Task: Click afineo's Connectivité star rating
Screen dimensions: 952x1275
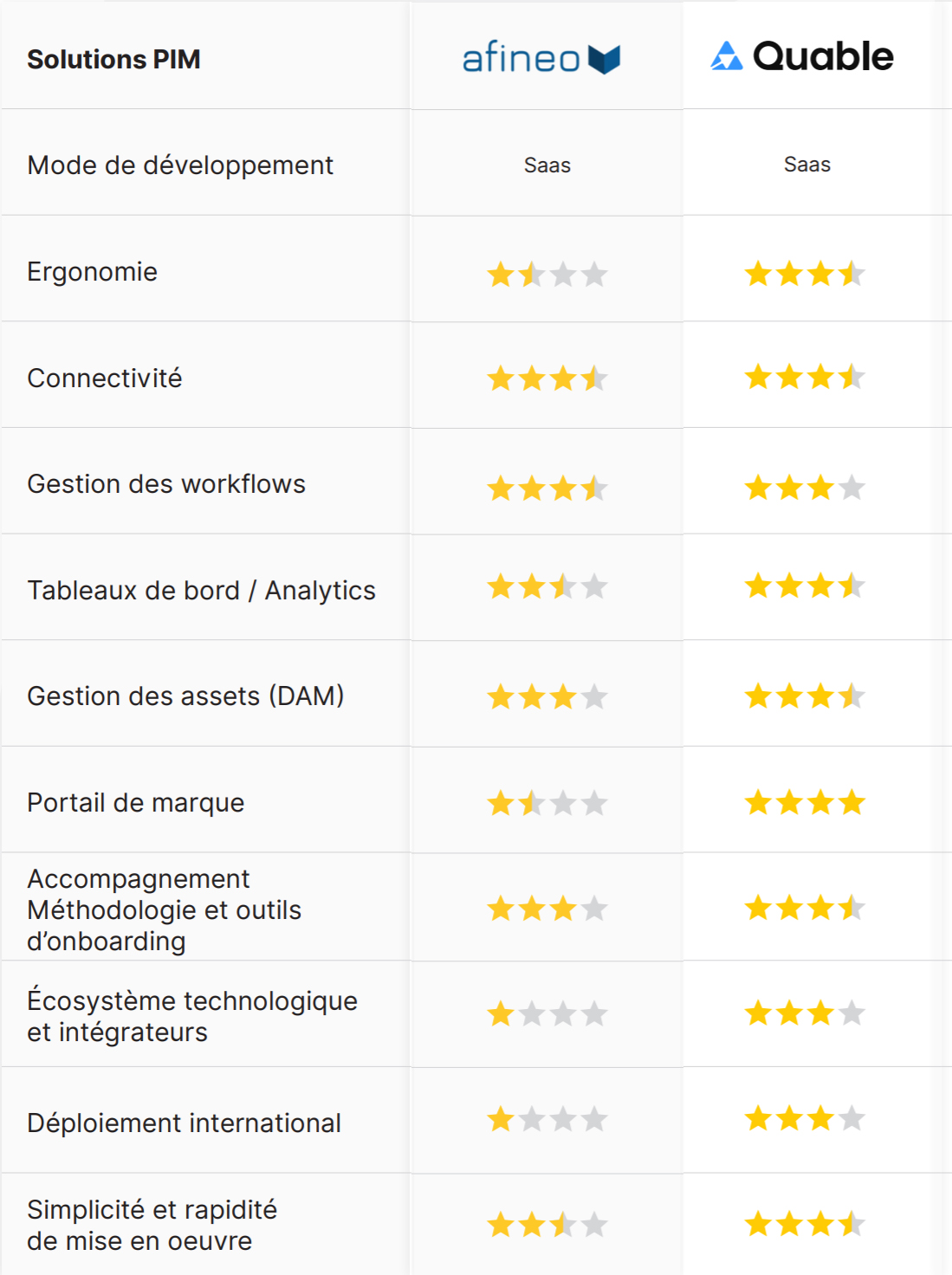Action: 547,379
